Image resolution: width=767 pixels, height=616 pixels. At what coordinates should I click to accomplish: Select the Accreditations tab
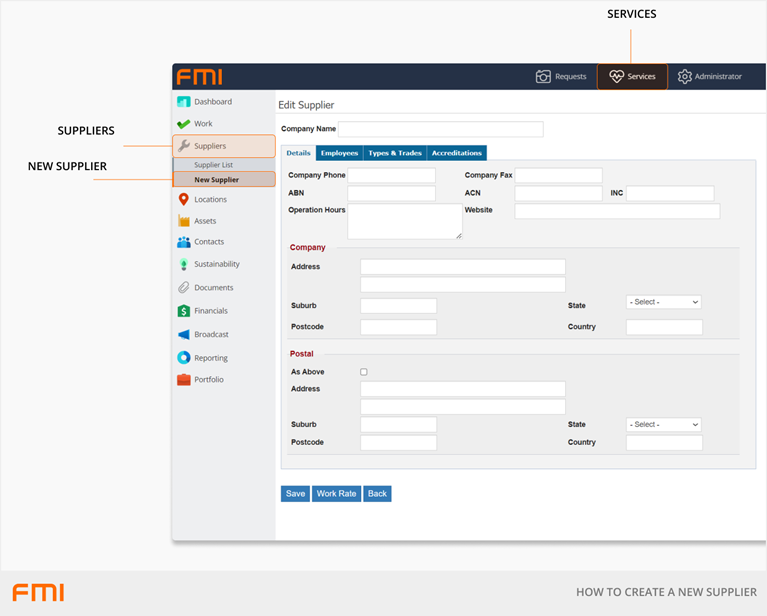(457, 153)
